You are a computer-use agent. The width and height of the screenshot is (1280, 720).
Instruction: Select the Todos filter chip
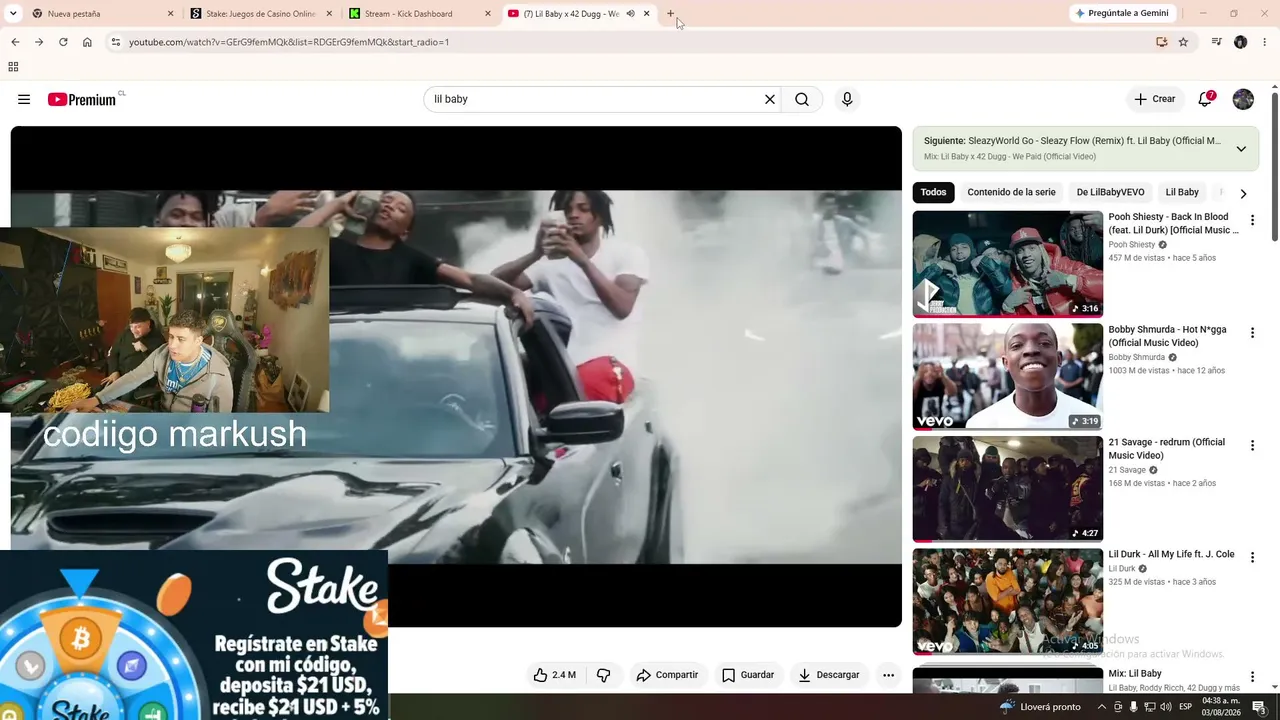933,192
